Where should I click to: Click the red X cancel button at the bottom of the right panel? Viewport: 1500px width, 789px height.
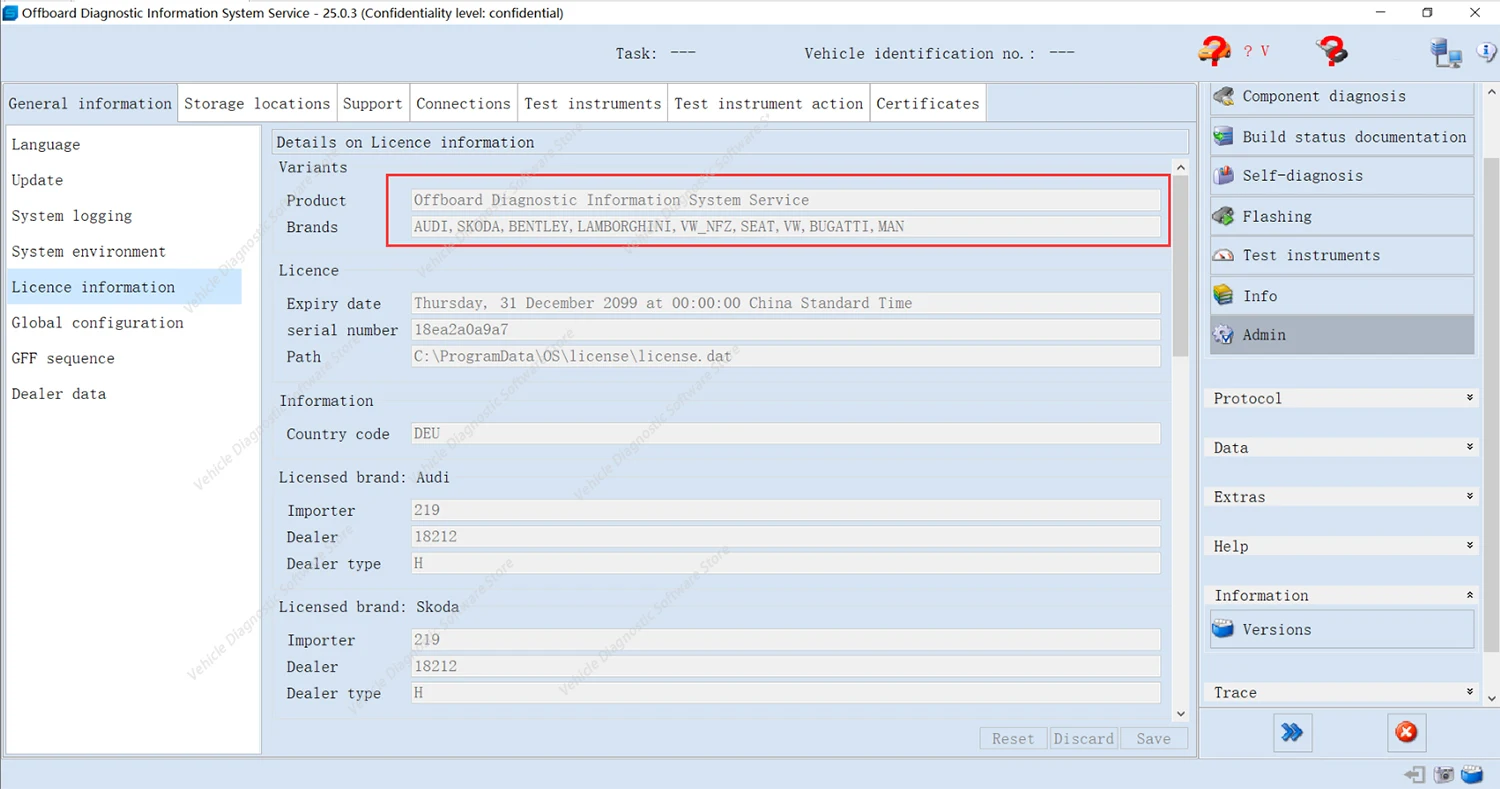[1406, 733]
